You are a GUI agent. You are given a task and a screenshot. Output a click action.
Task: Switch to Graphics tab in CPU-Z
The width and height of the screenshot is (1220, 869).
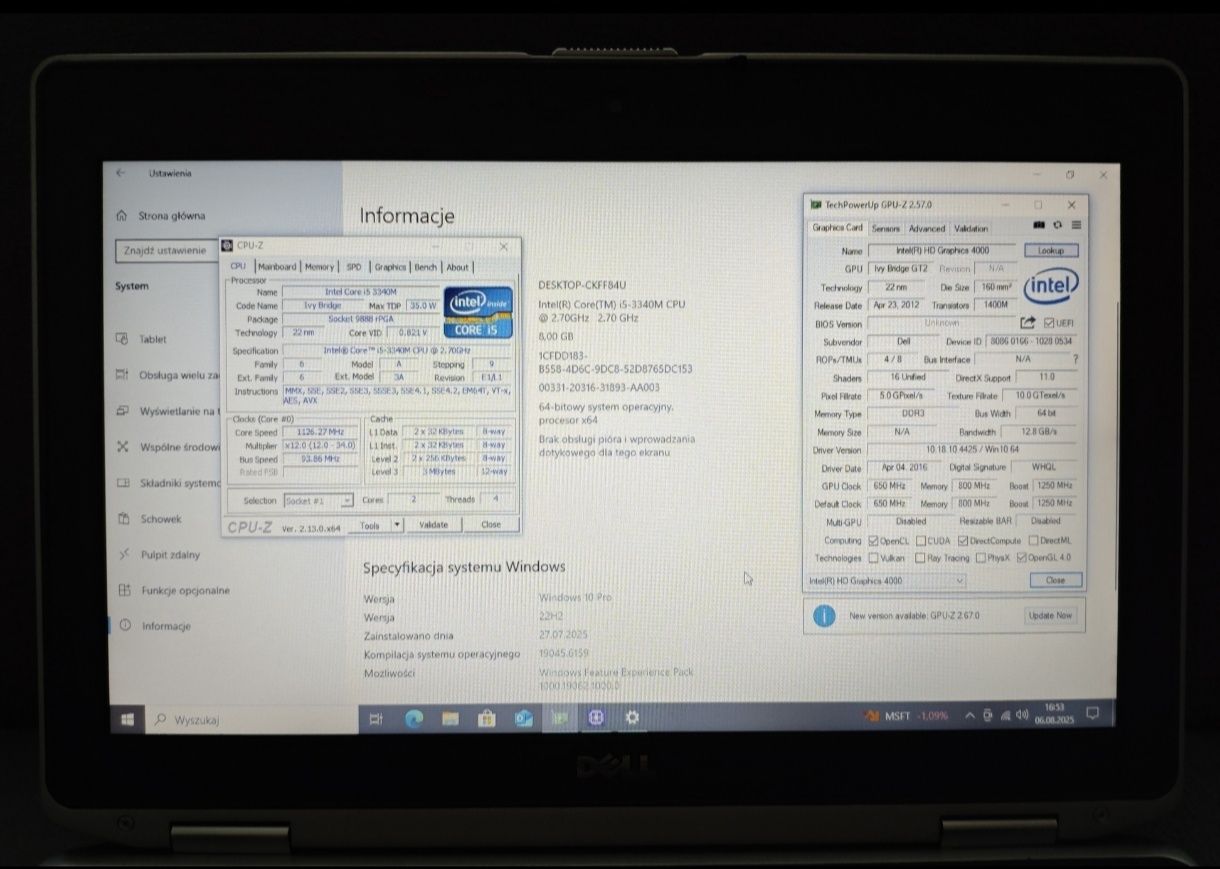(x=390, y=267)
